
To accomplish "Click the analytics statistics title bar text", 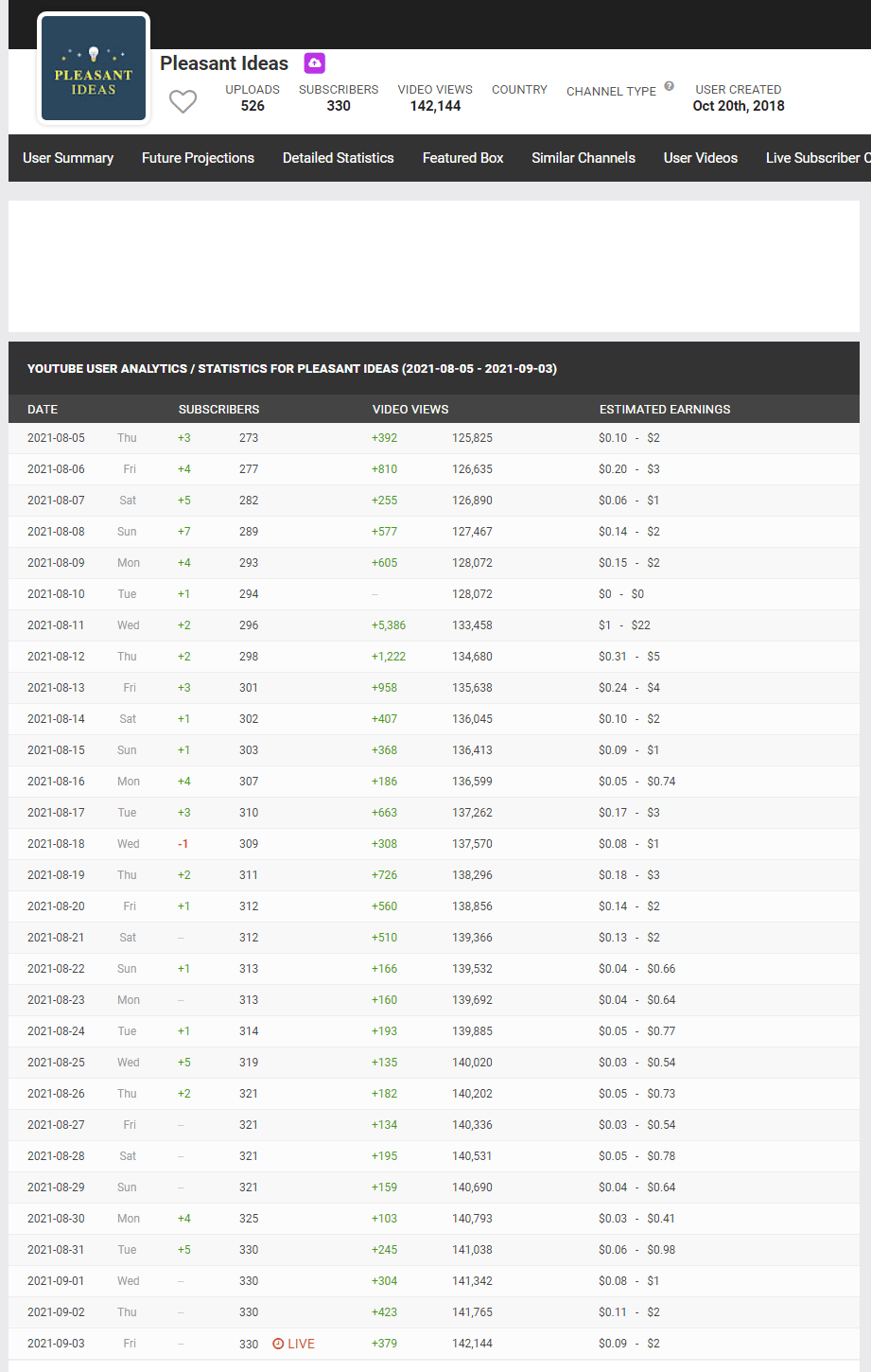I will [292, 369].
